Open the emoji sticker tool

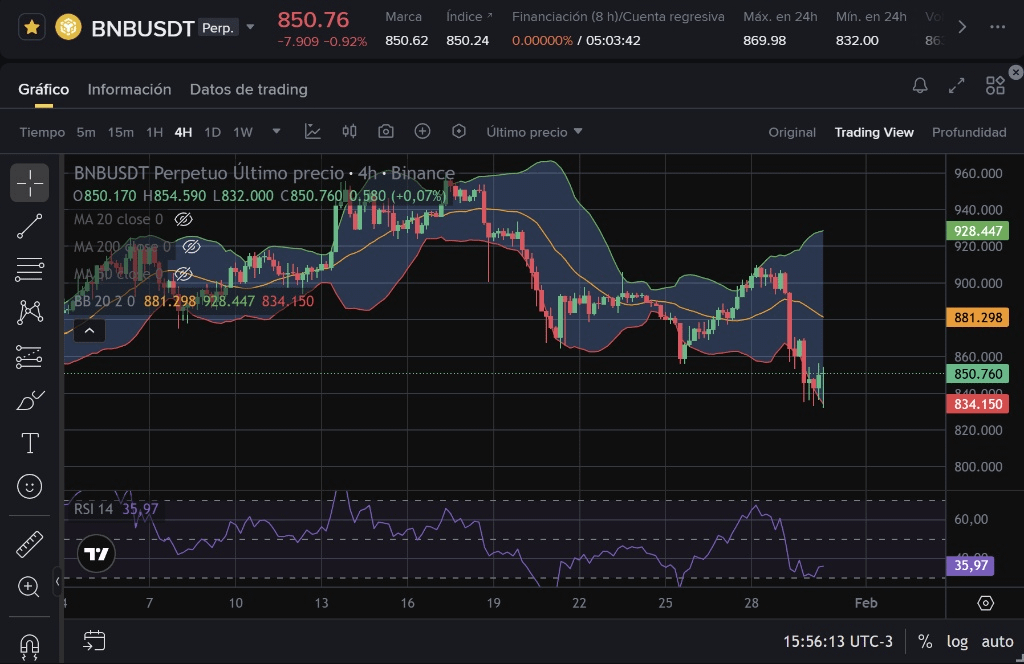click(30, 487)
